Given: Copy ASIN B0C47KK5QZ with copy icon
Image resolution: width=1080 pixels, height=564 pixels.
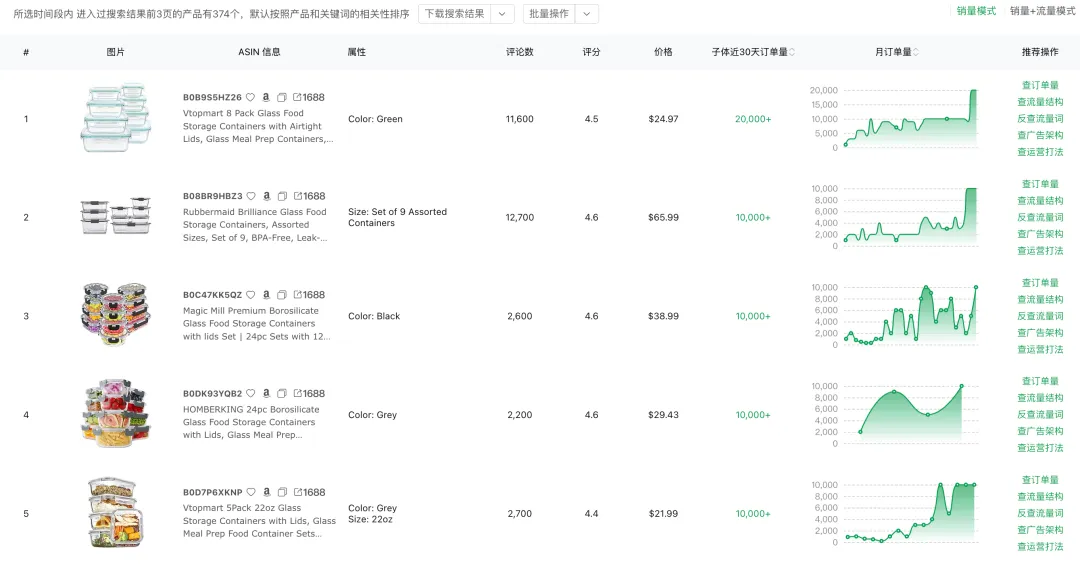Looking at the screenshot, I should click(282, 295).
